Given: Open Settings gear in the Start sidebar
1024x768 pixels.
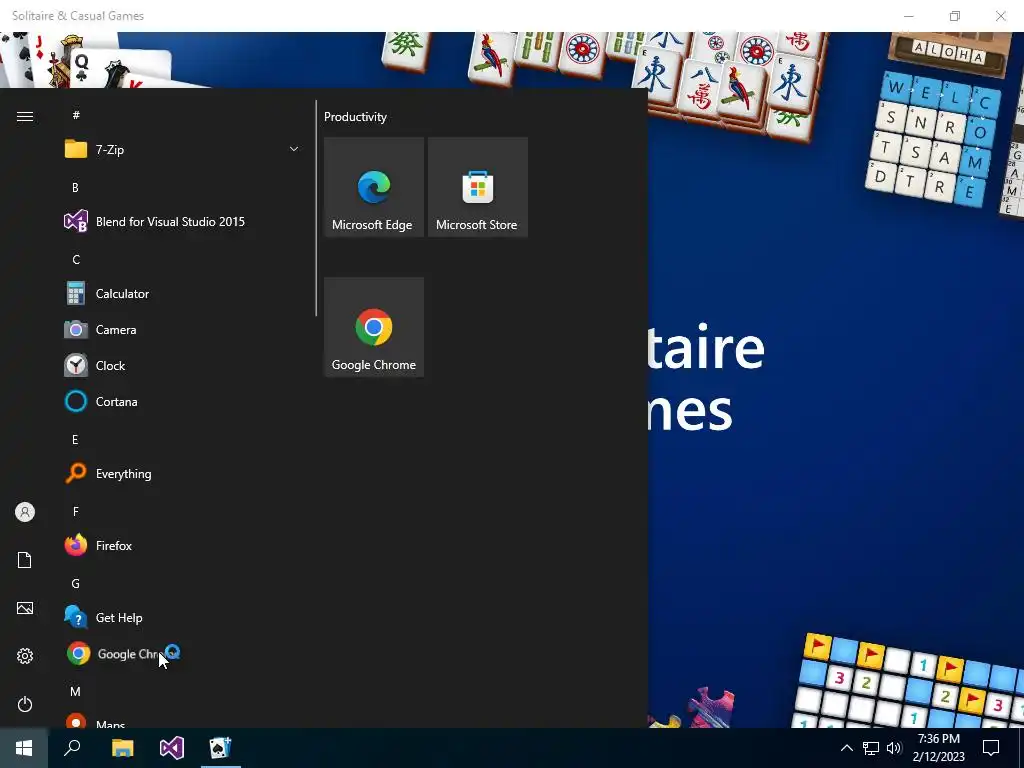Looking at the screenshot, I should coord(25,656).
